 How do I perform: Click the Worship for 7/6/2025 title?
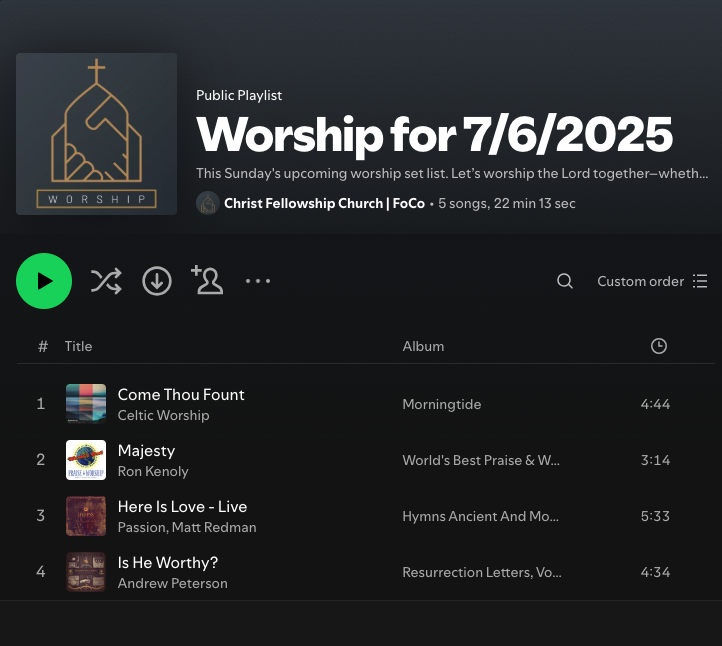pos(434,134)
